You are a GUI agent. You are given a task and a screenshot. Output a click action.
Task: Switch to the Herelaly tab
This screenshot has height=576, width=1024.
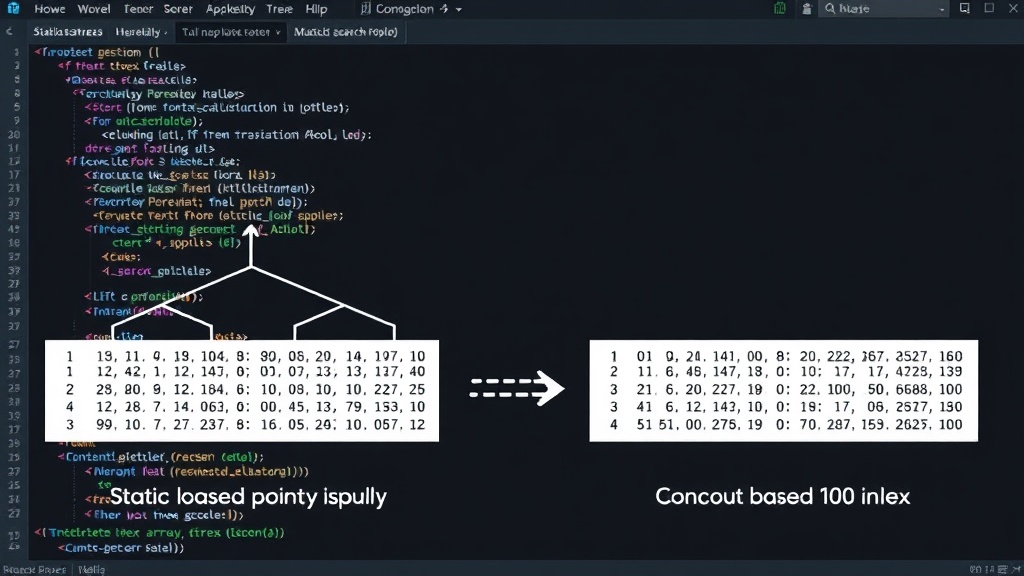[x=138, y=31]
